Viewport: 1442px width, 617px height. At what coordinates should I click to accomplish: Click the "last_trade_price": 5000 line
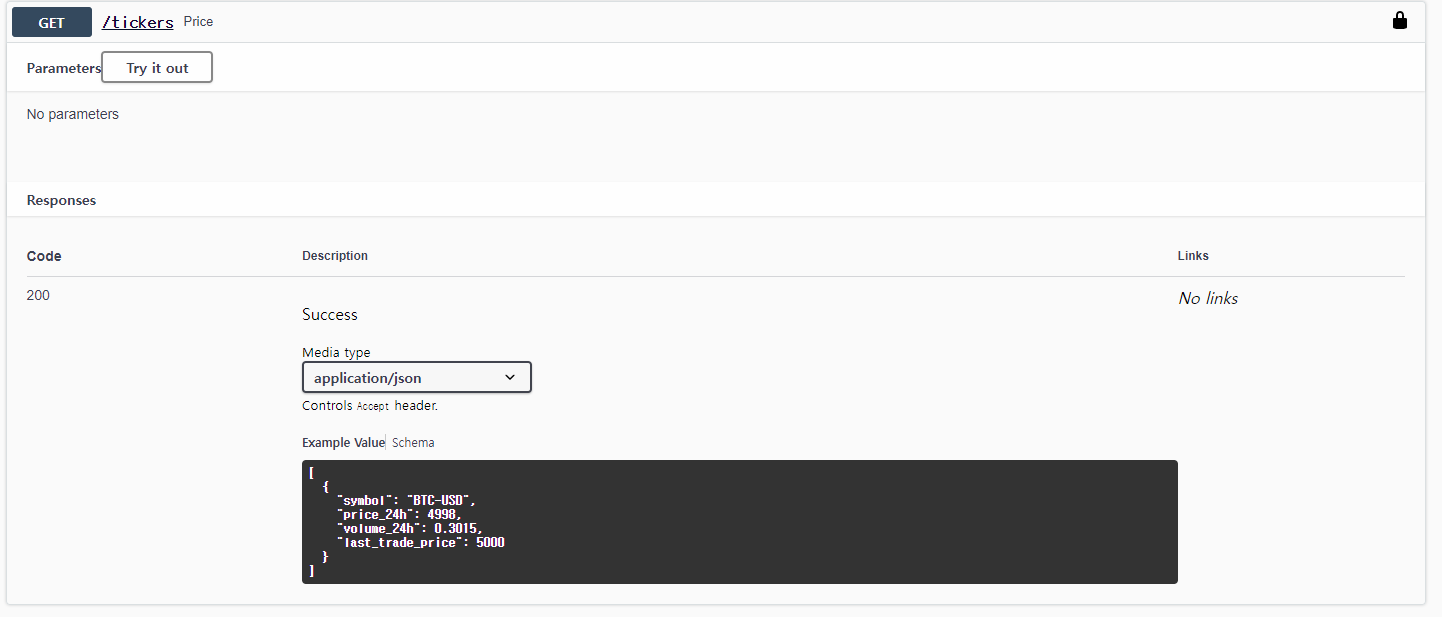click(421, 542)
